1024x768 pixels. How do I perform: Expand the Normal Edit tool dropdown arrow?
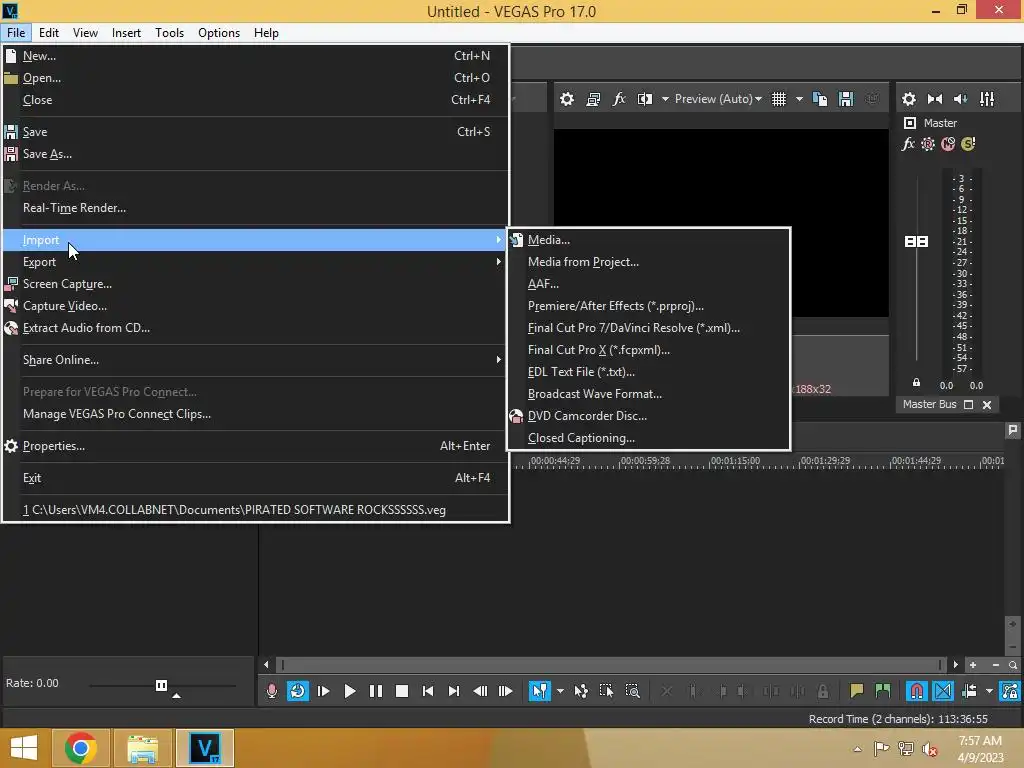pos(560,691)
